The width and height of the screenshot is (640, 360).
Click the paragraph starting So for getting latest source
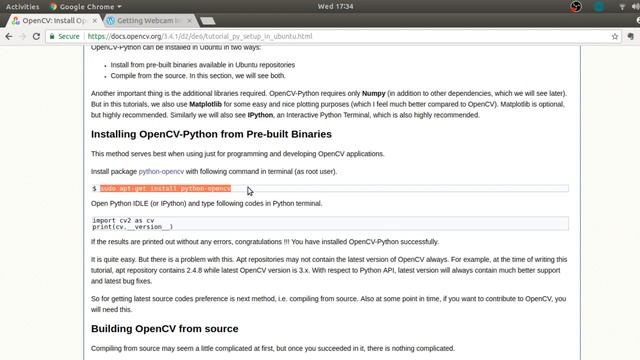[329, 304]
